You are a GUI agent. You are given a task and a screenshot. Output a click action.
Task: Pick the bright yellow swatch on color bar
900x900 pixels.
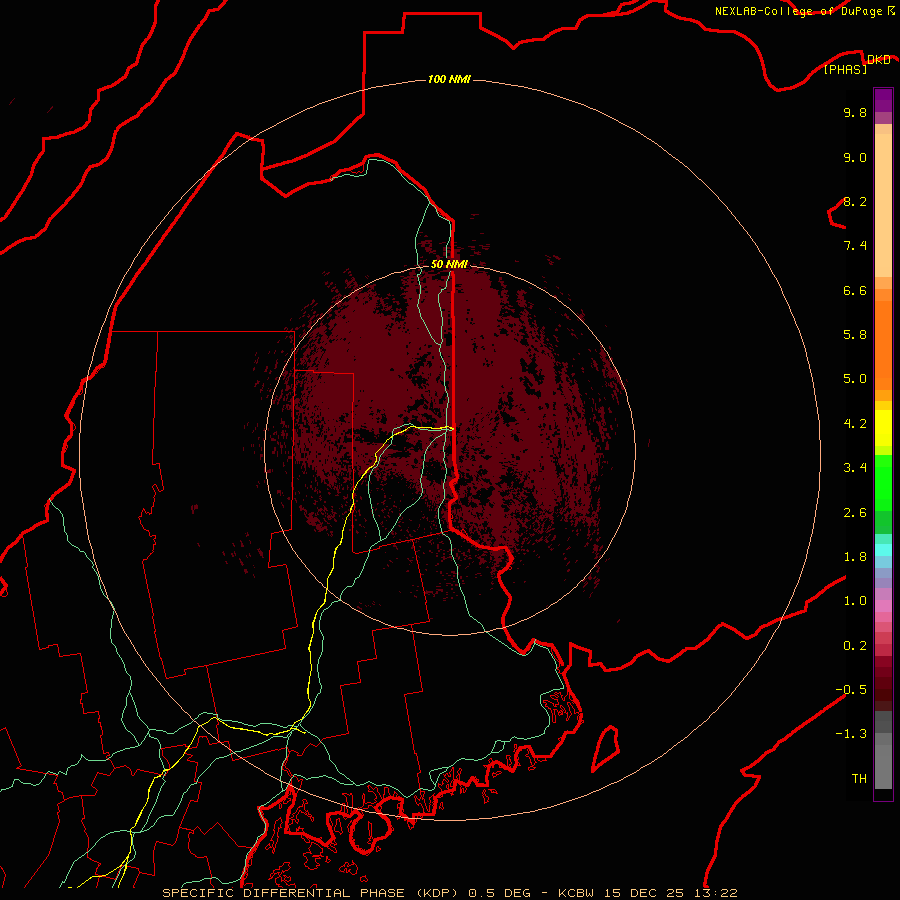tap(883, 428)
